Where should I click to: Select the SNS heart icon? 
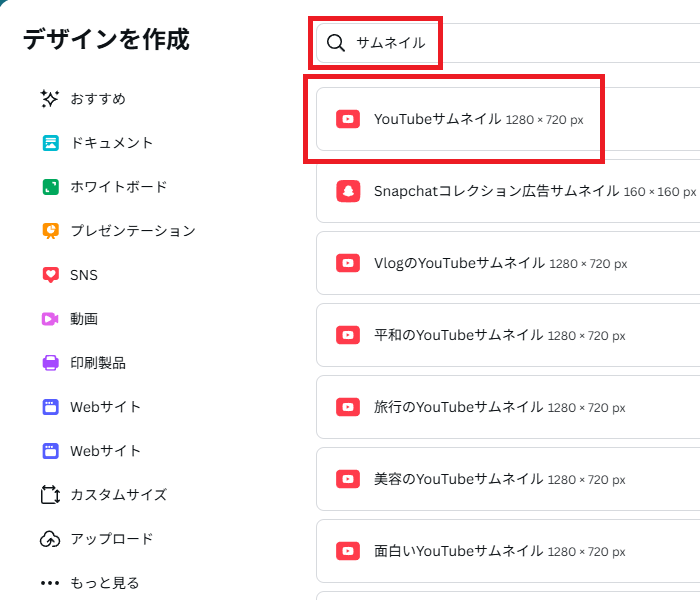coord(50,275)
